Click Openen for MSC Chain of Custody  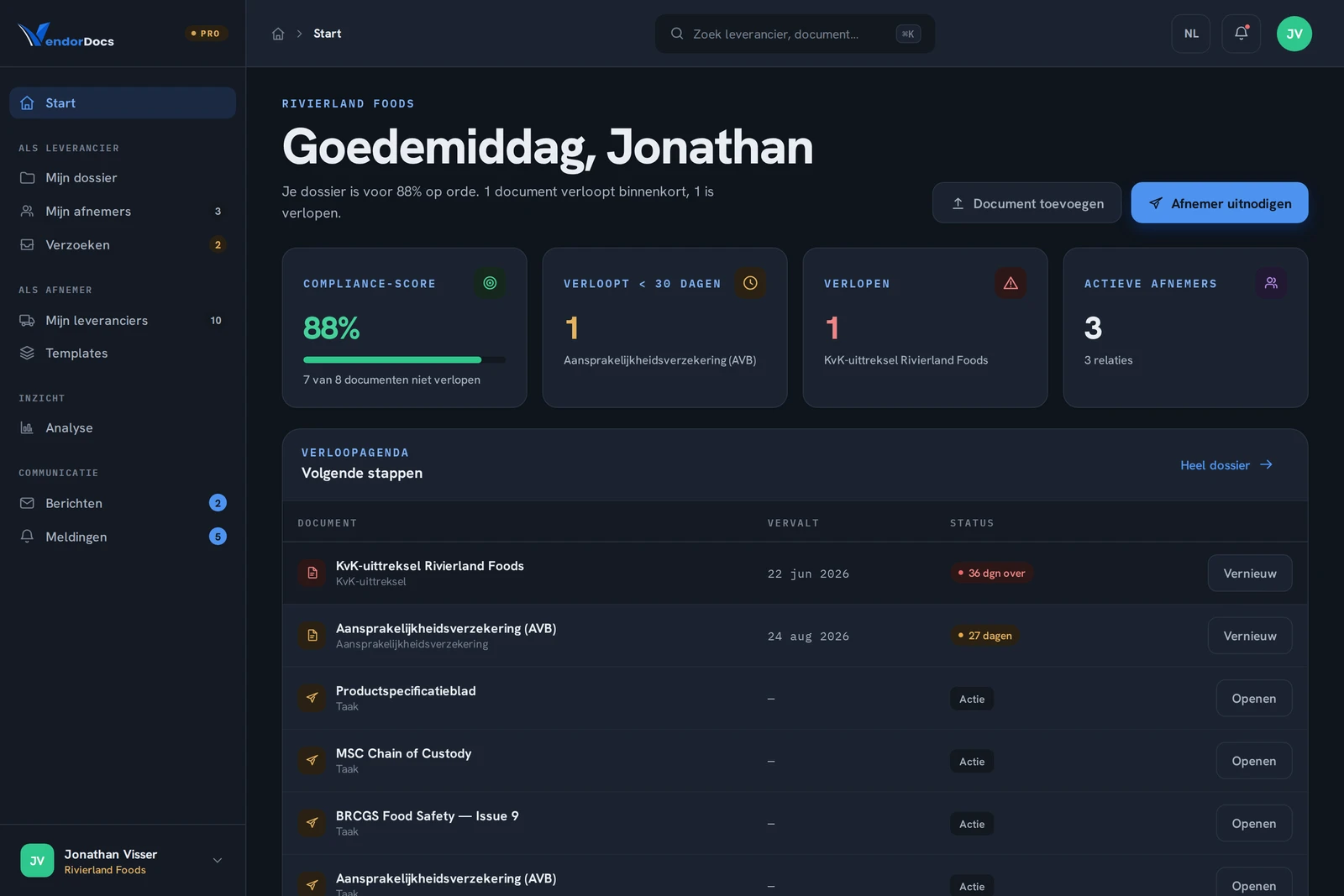coord(1253,761)
